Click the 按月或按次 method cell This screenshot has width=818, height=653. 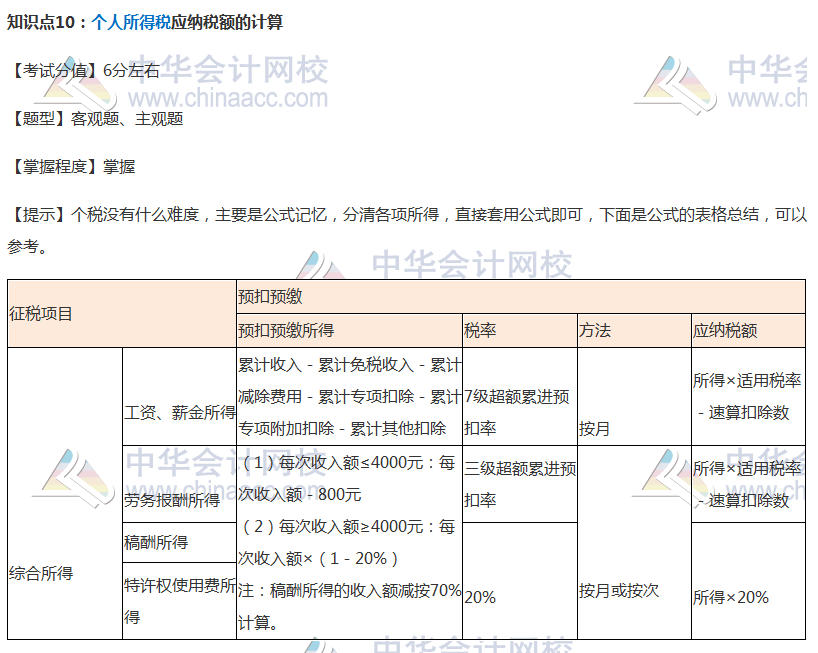pos(634,542)
